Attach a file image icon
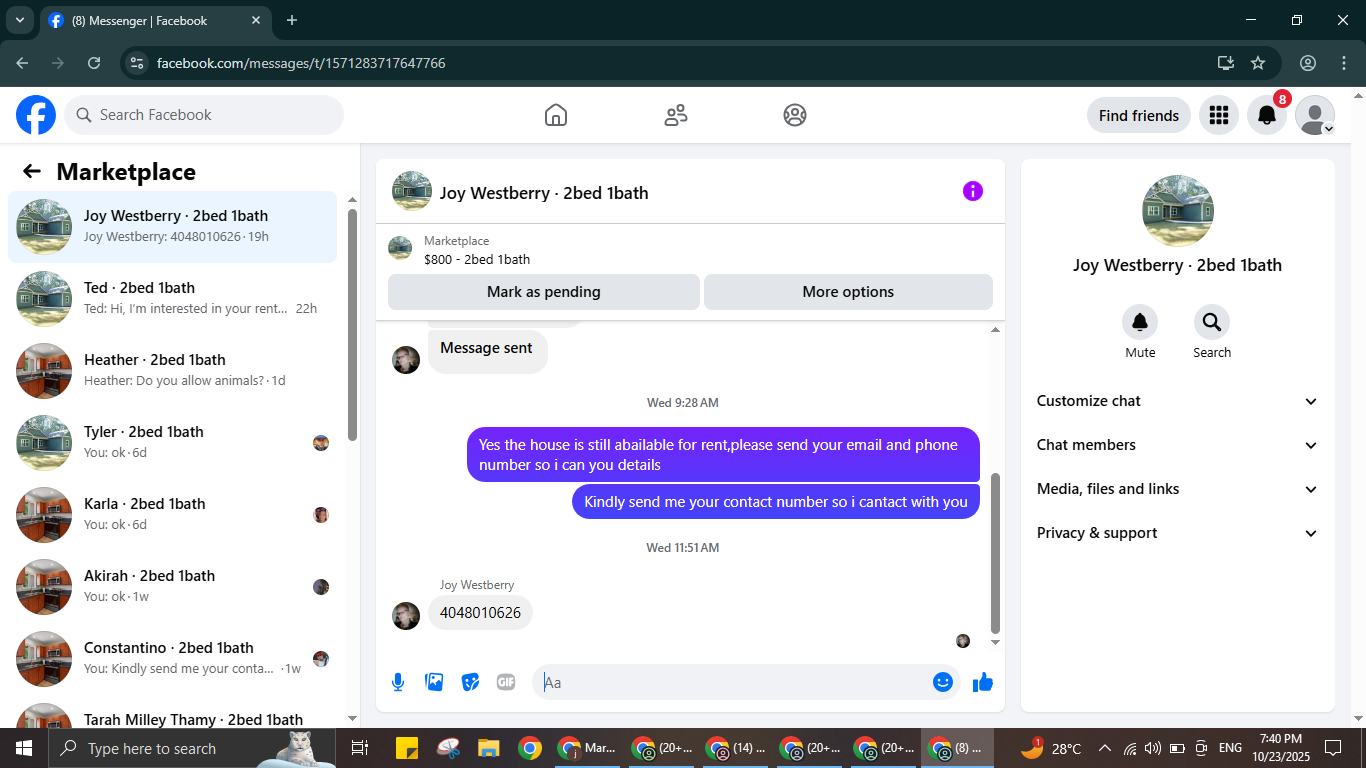 point(434,682)
